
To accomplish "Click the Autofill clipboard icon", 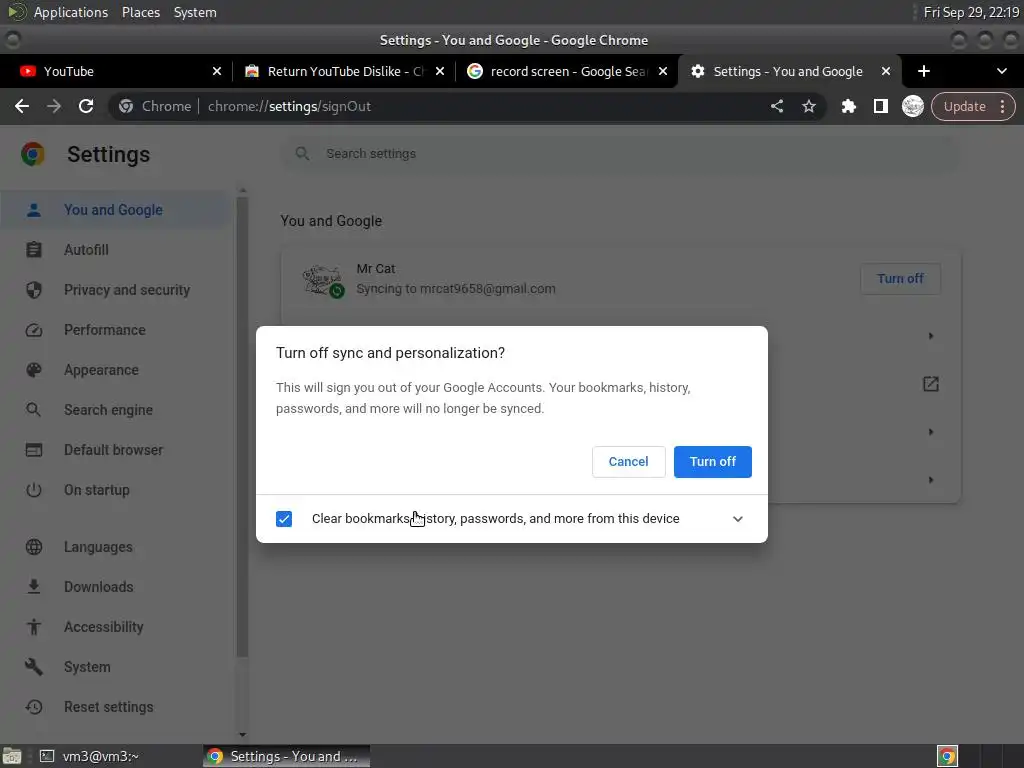I will click(33, 249).
